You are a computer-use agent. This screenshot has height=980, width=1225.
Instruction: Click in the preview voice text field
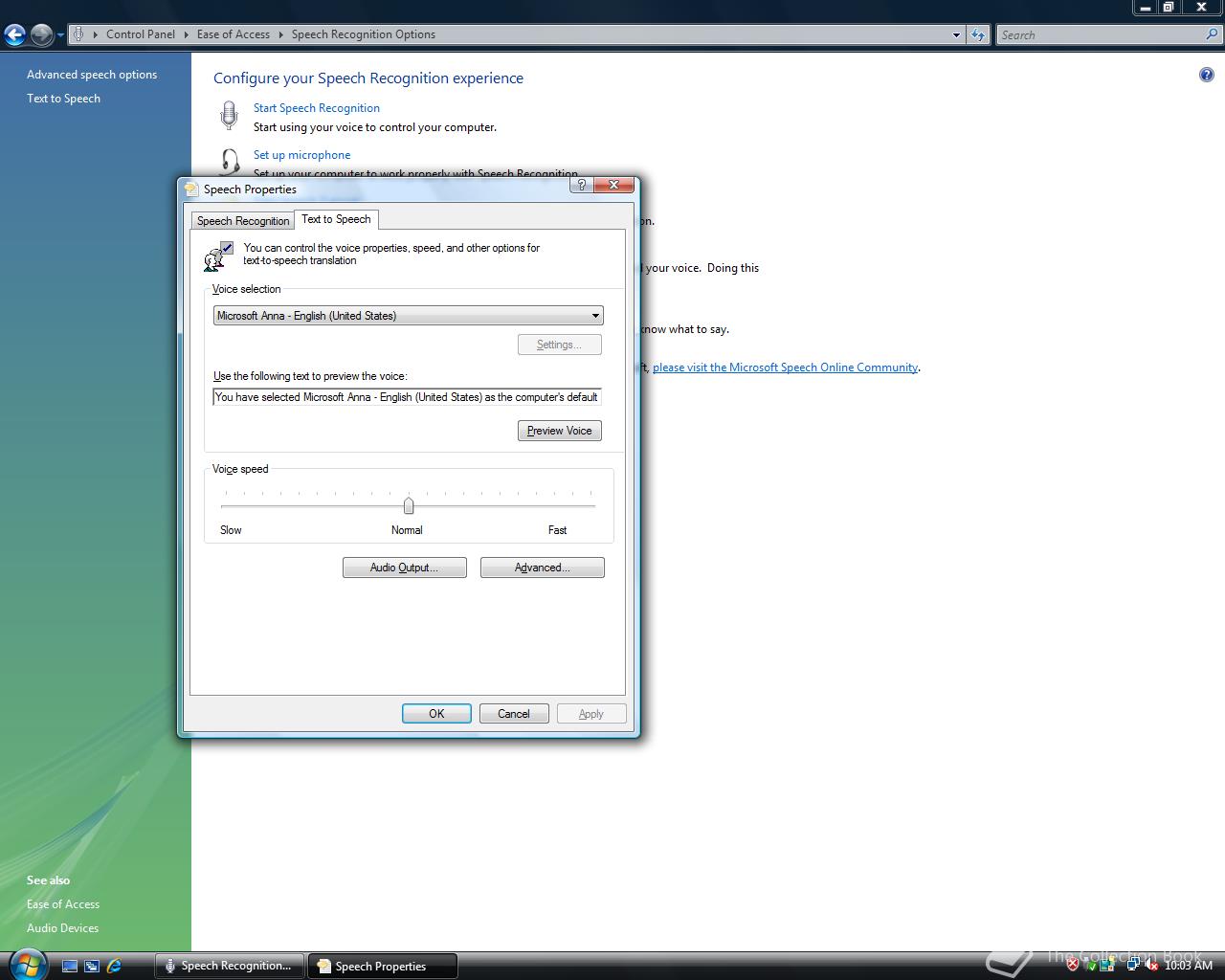407,397
